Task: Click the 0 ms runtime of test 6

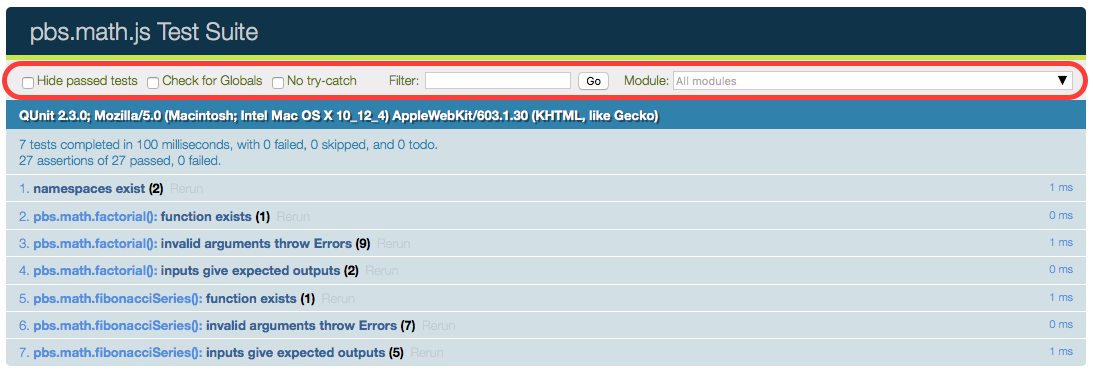Action: [1061, 325]
